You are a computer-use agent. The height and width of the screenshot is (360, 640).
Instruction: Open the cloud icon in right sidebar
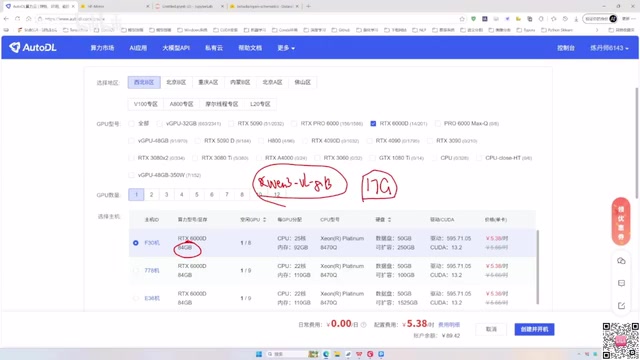coord(621,261)
